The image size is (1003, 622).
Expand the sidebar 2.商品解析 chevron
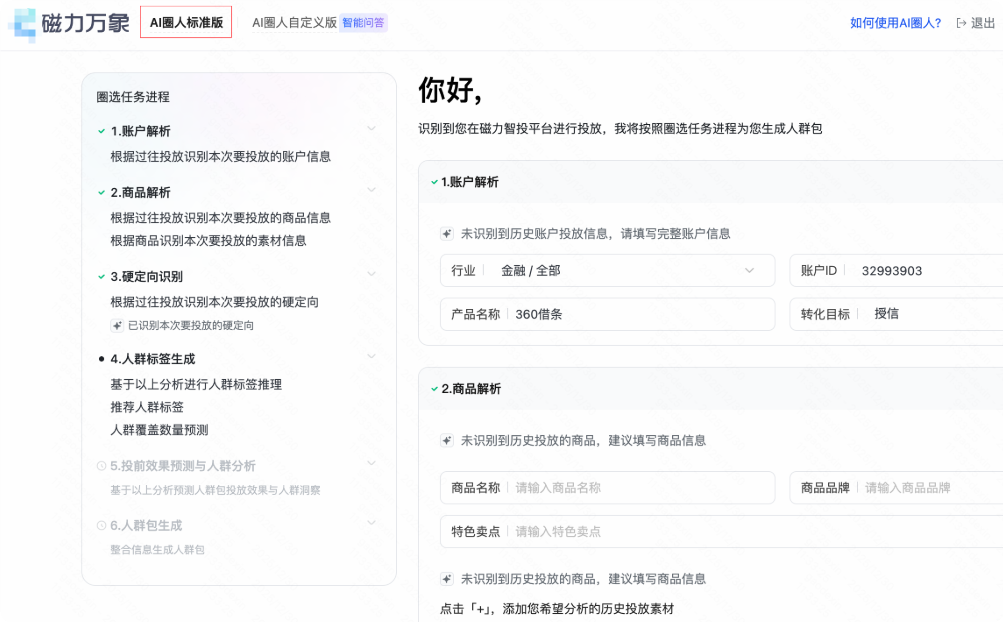click(371, 190)
